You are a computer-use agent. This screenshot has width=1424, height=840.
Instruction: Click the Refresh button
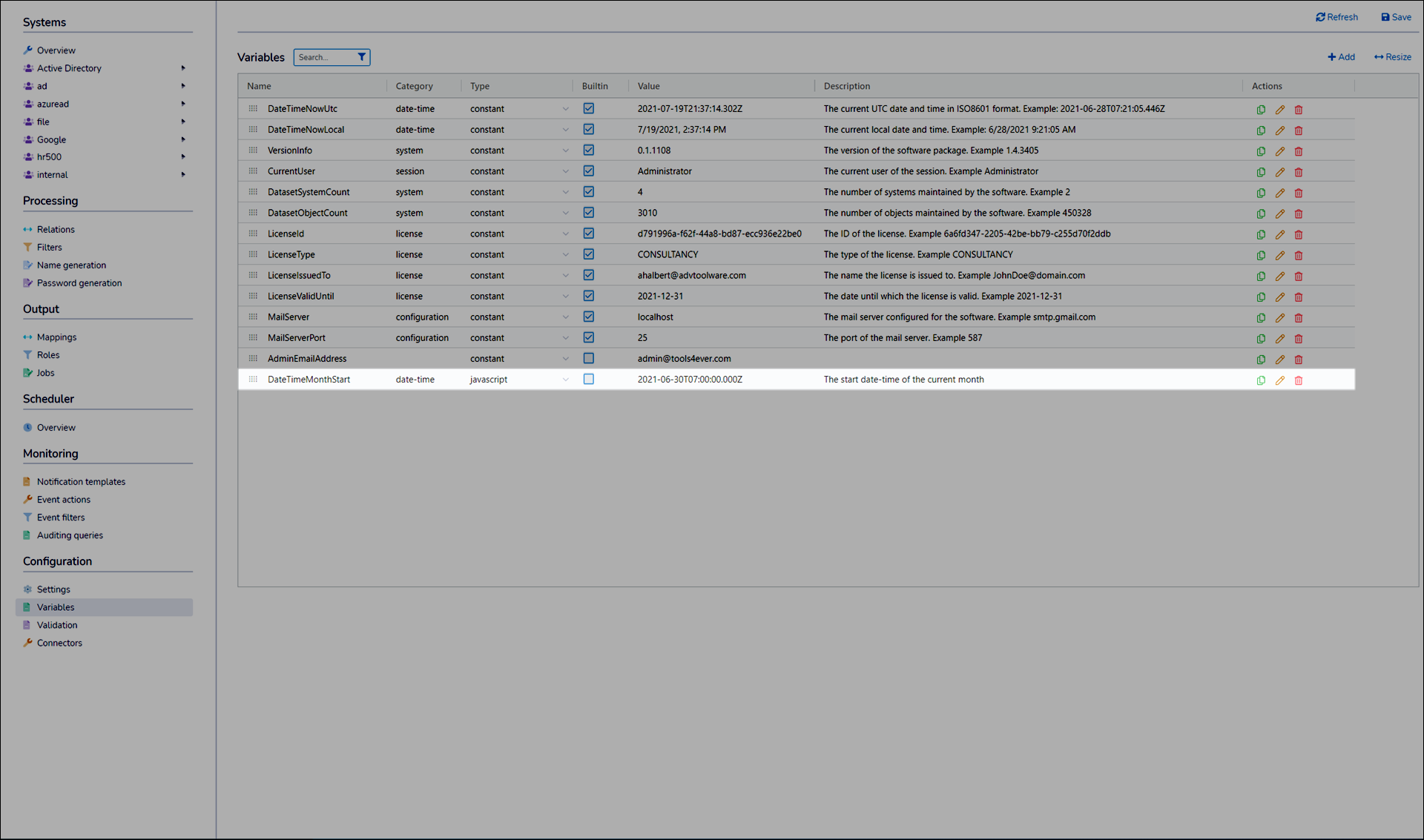1336,17
